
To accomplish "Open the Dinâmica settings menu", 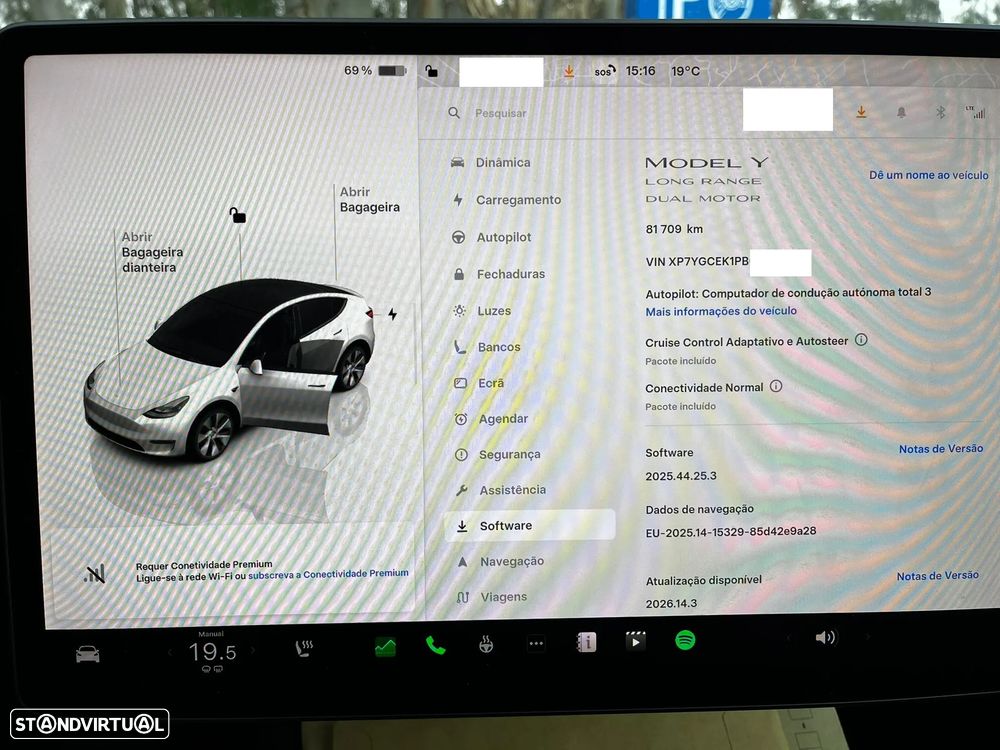I will (x=491, y=163).
